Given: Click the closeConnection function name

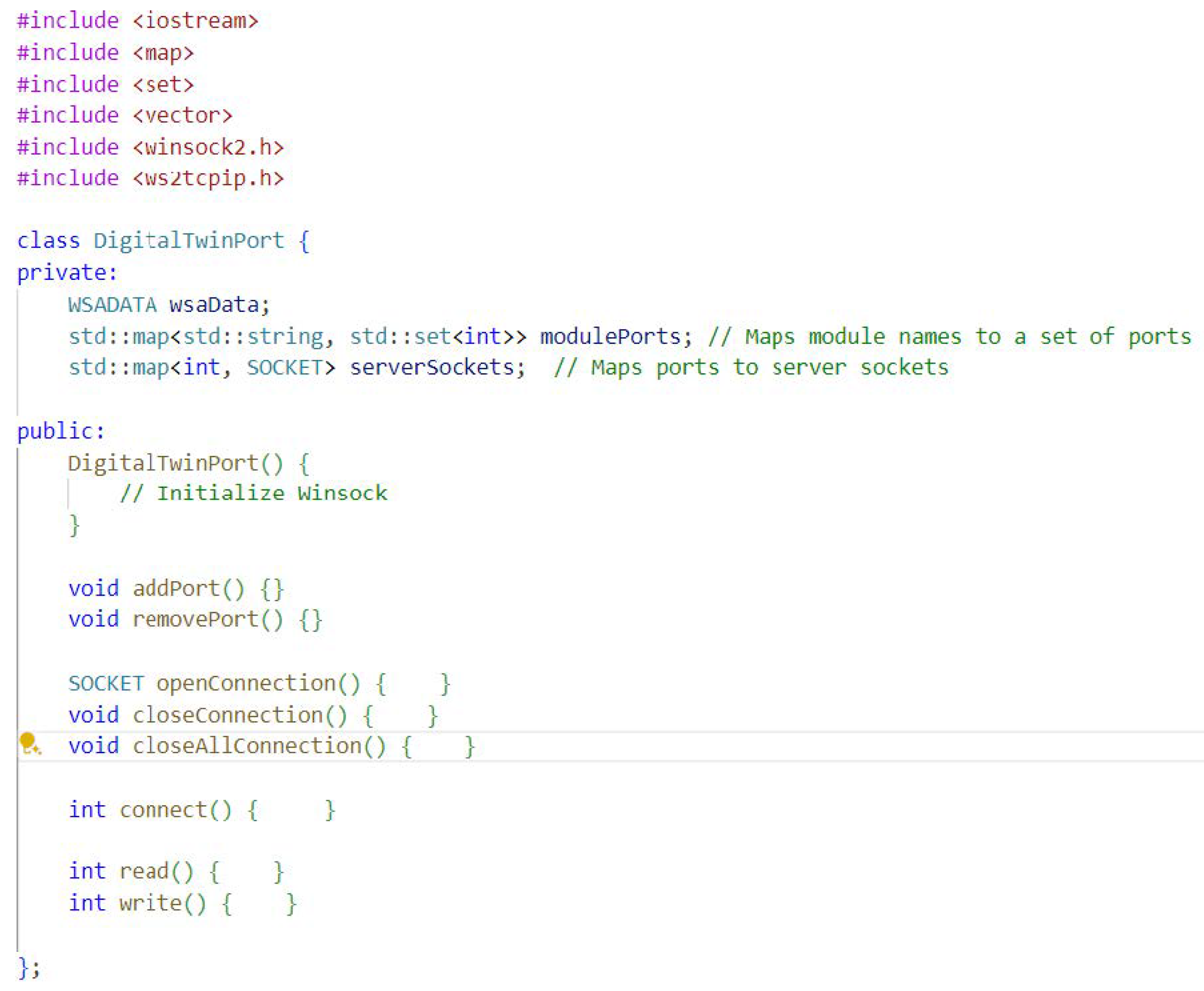Looking at the screenshot, I should point(227,715).
